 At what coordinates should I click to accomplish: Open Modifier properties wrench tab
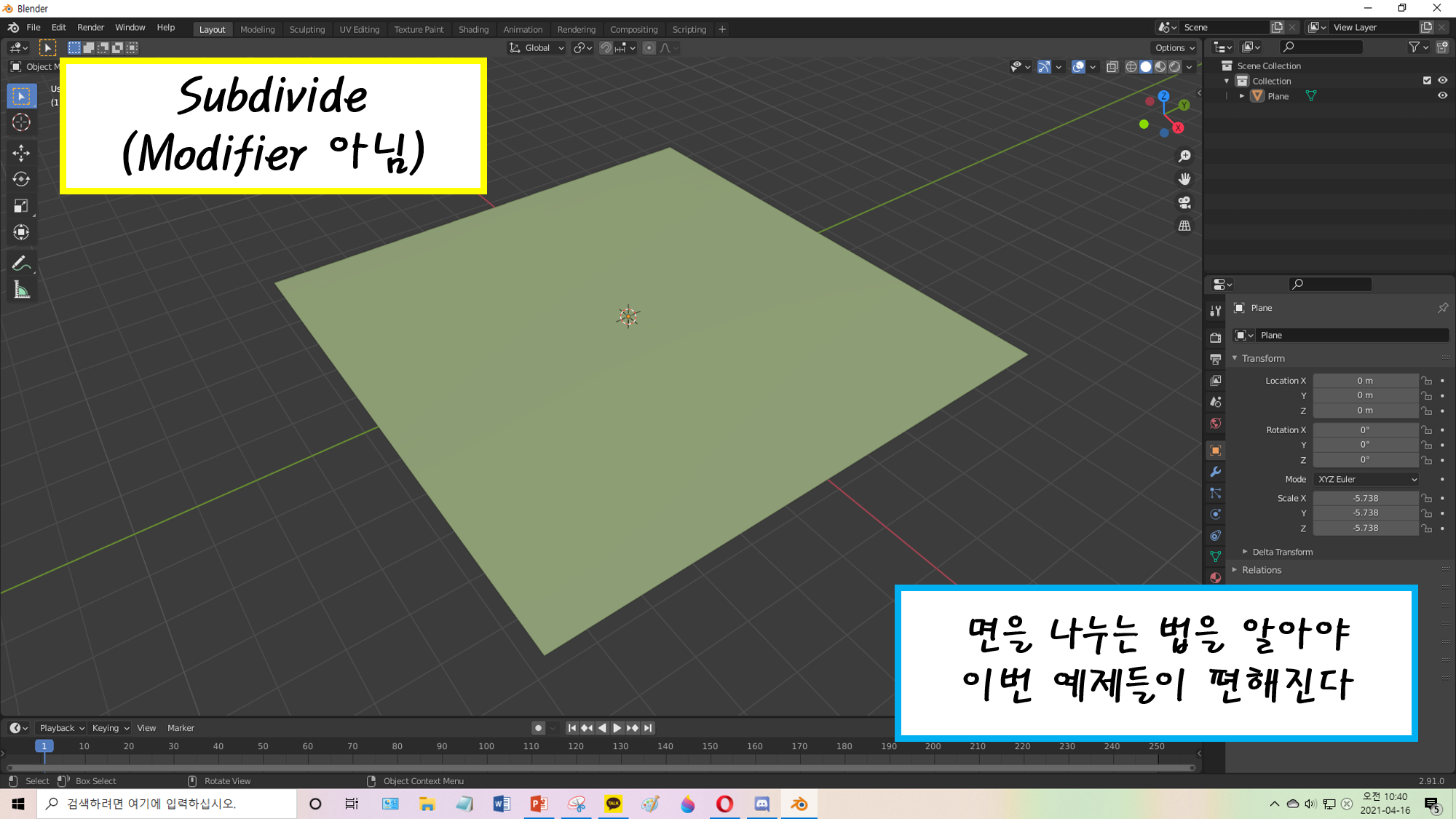[1215, 472]
